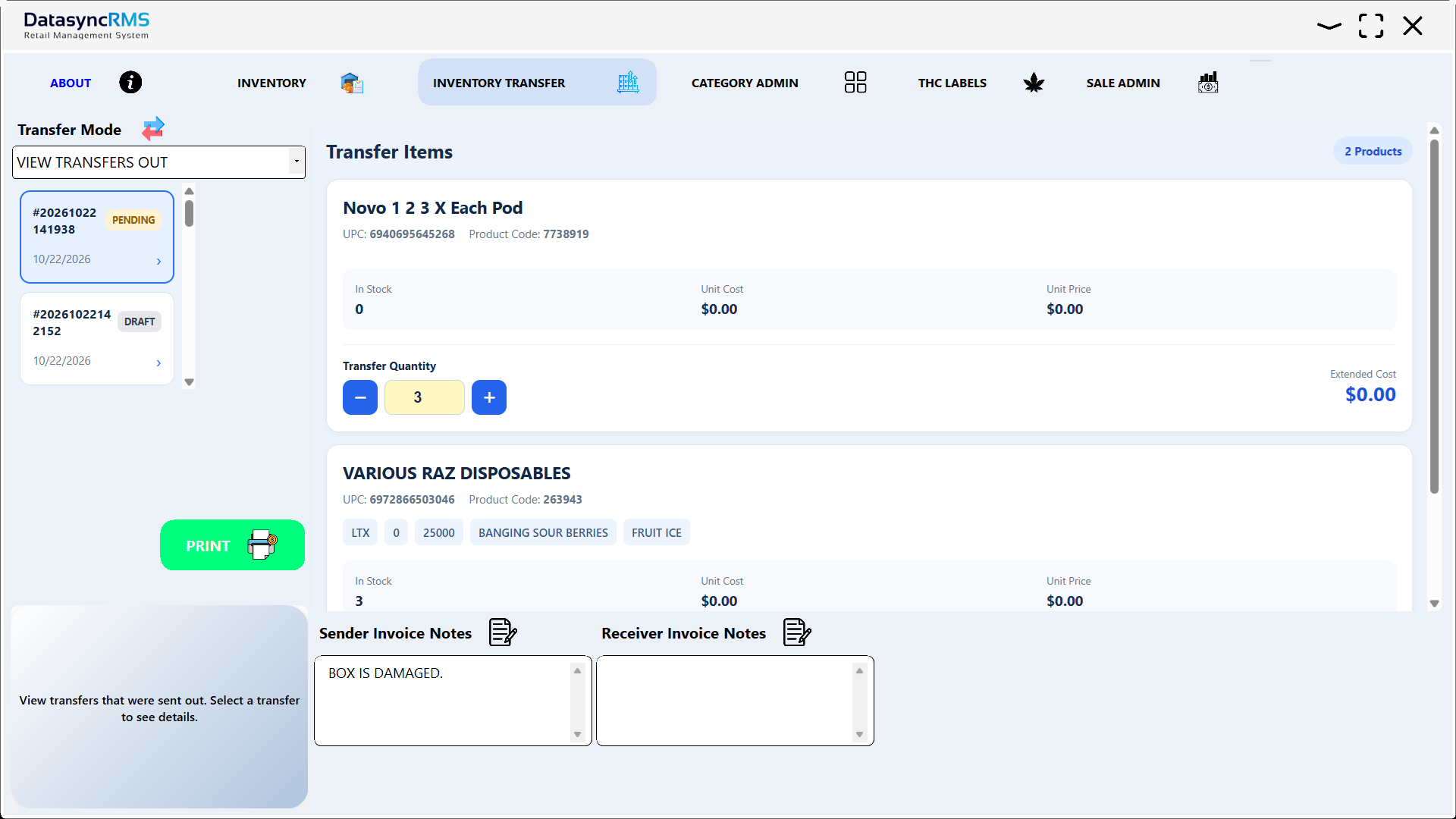Click the Transfer Items scrollbar thumb

[1434, 315]
